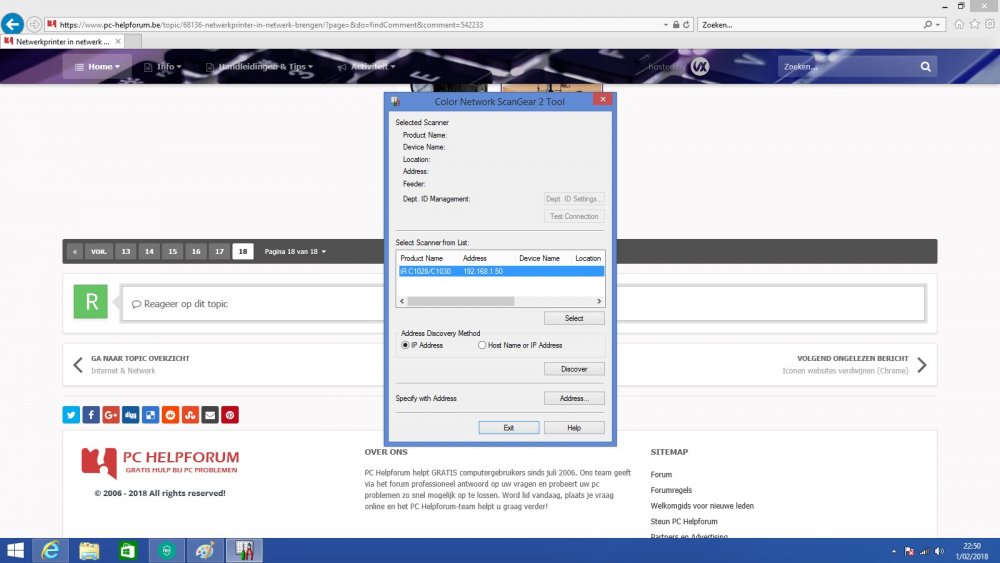This screenshot has width=1000, height=563.
Task: Share topic on Twitter
Action: [71, 415]
